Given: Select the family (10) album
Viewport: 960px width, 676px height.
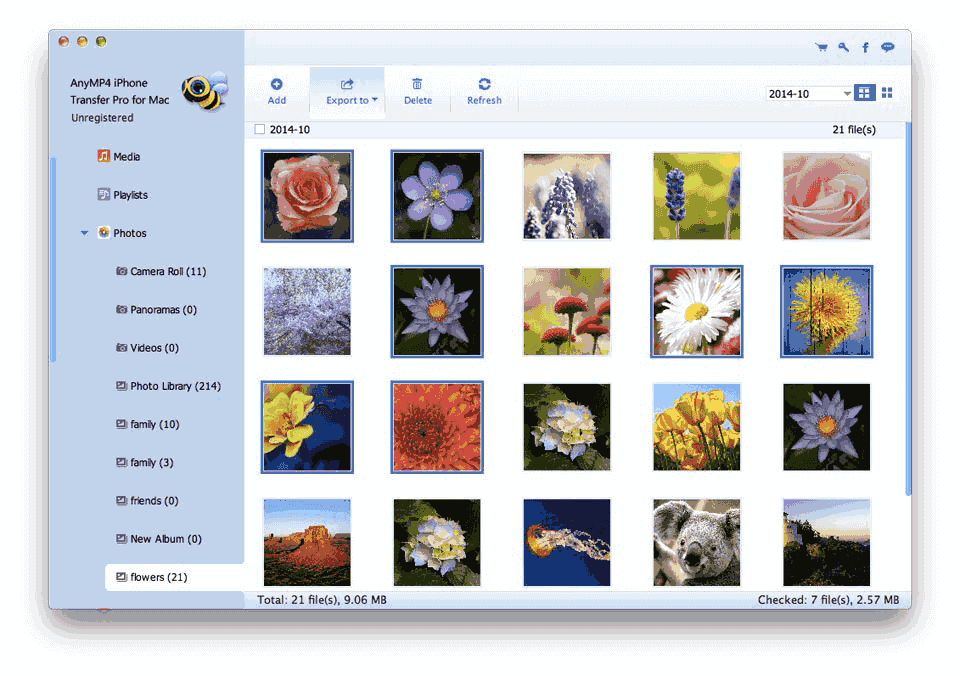Looking at the screenshot, I should [x=148, y=424].
